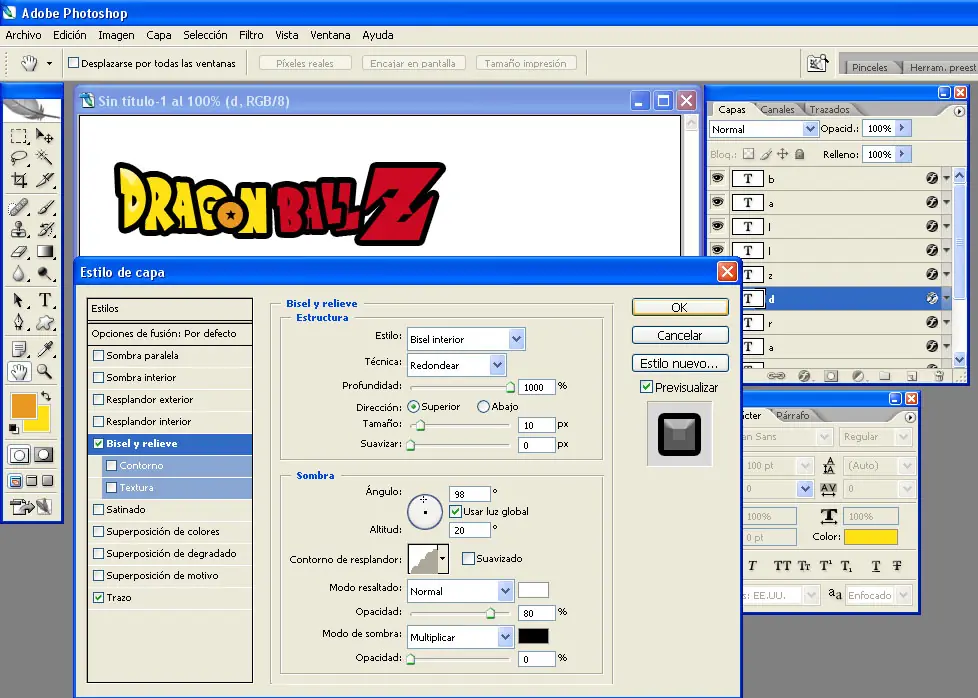The image size is (978, 698).
Task: Enable the Sombra interior checkbox
Action: pos(99,377)
